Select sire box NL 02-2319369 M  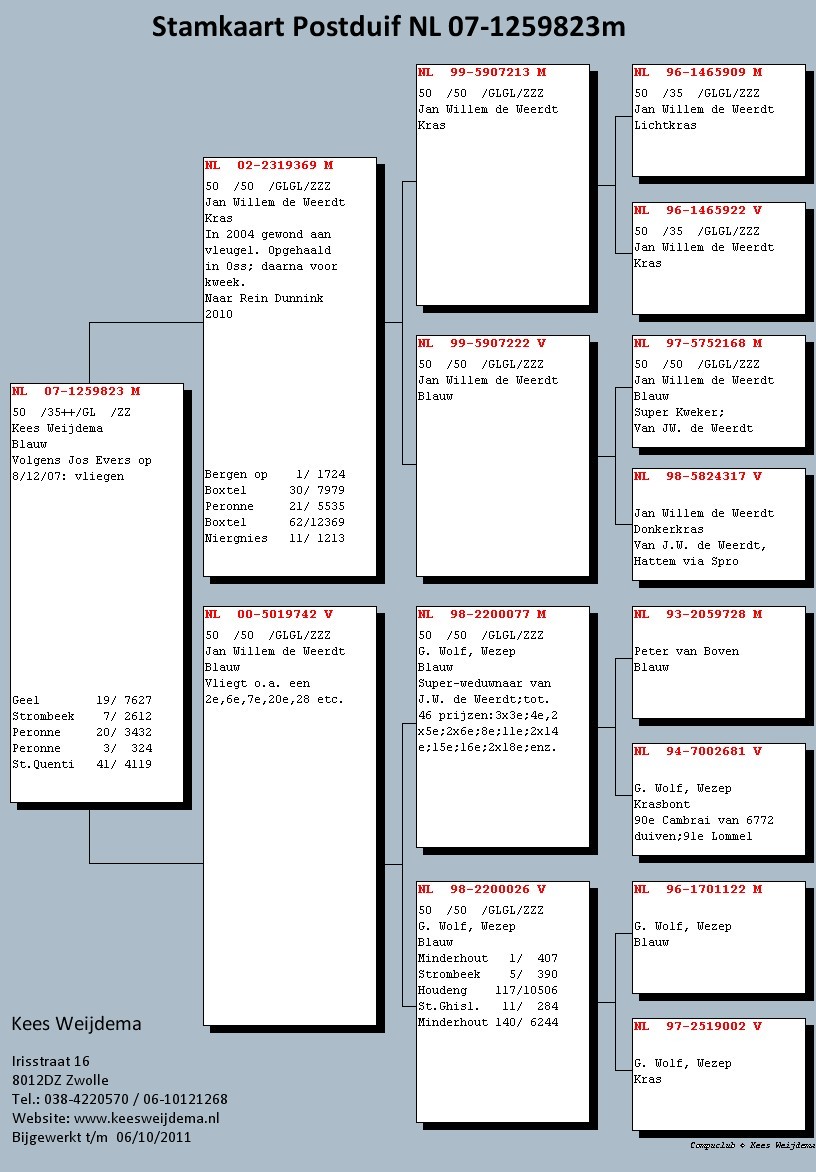(x=290, y=366)
